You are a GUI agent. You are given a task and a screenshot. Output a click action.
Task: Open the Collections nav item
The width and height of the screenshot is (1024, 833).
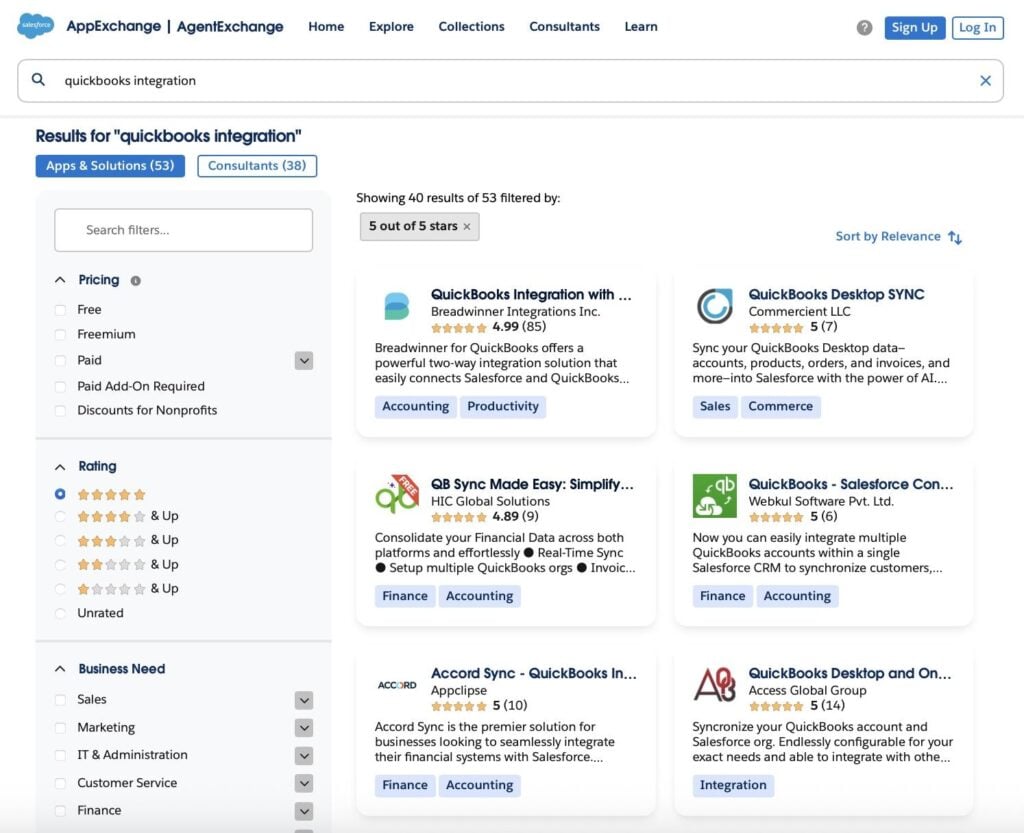tap(472, 27)
